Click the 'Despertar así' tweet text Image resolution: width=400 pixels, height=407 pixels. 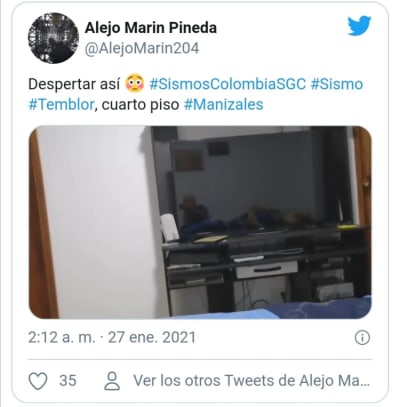(74, 84)
